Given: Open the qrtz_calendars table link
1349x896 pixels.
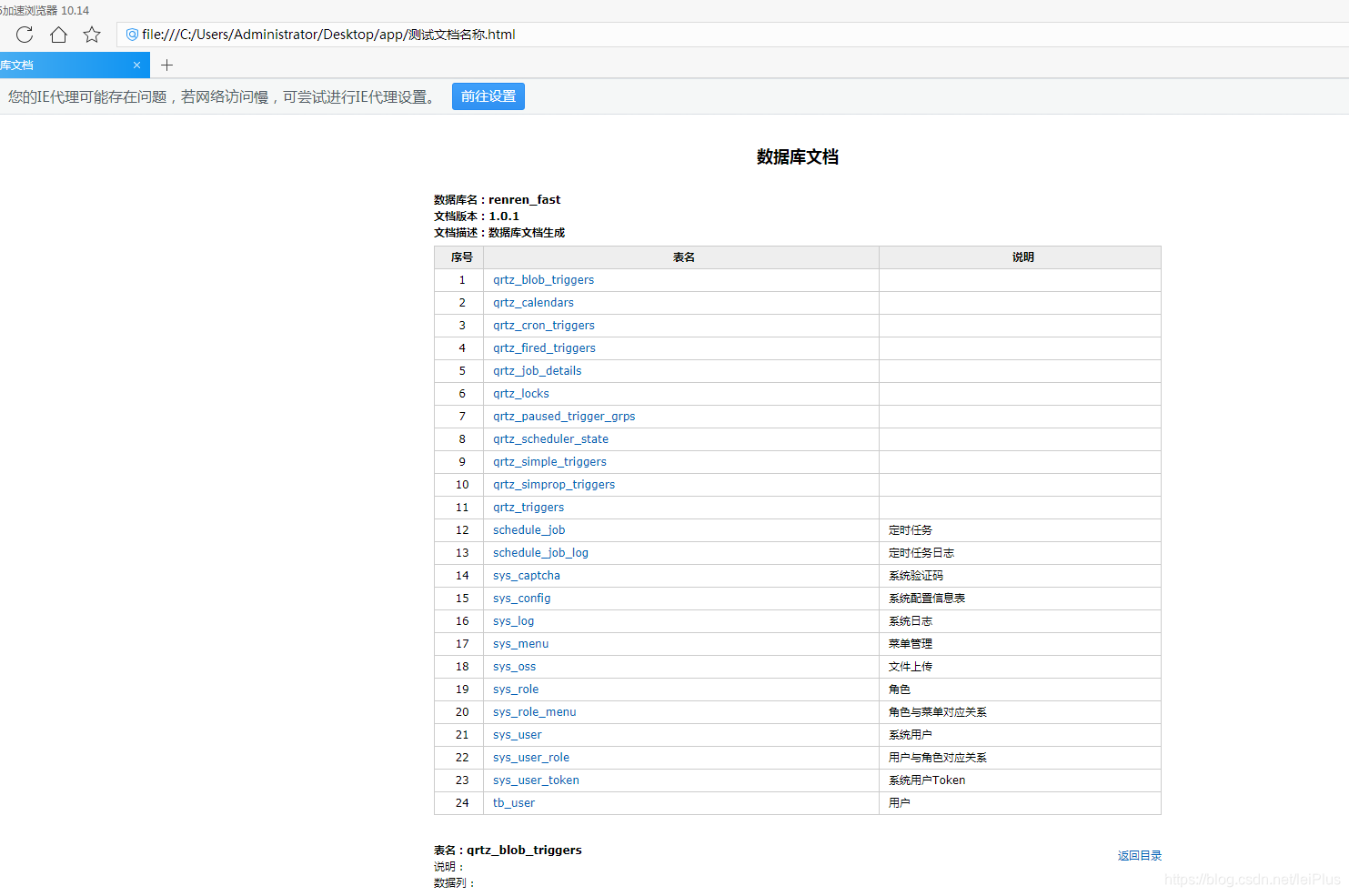Looking at the screenshot, I should (x=533, y=303).
